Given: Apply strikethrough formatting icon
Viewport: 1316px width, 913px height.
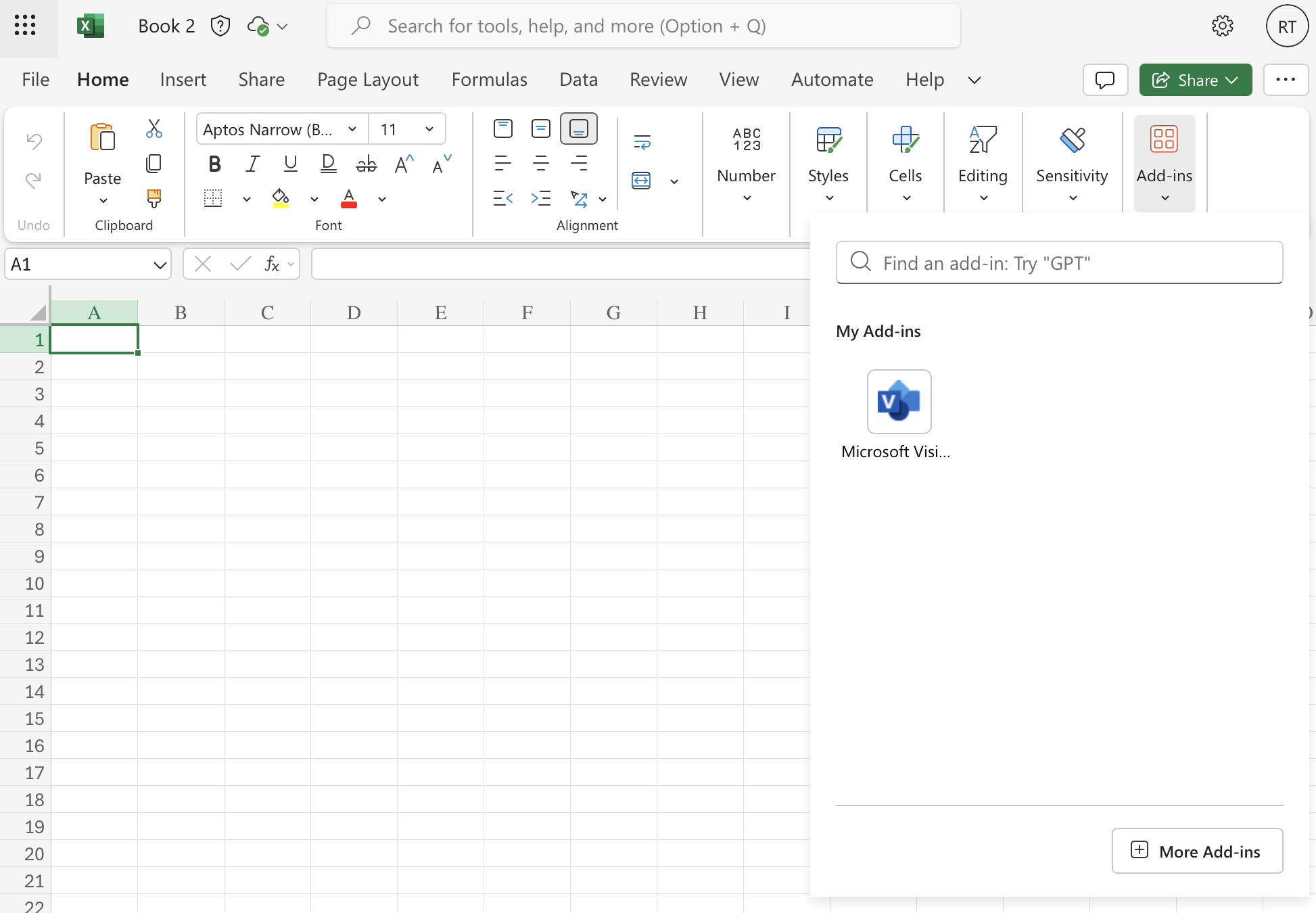Looking at the screenshot, I should (366, 164).
